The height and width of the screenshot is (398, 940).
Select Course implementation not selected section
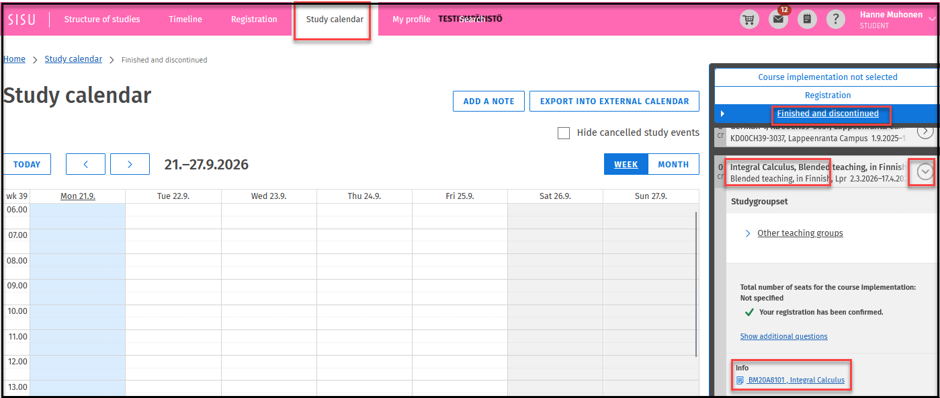tap(827, 77)
